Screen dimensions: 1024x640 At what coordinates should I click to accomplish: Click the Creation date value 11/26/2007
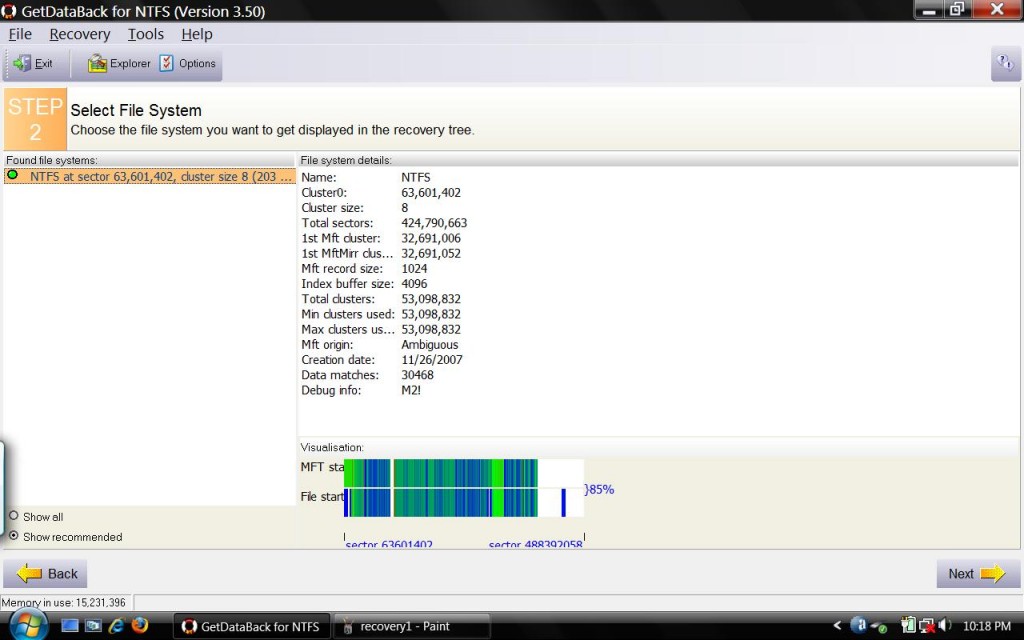click(432, 360)
